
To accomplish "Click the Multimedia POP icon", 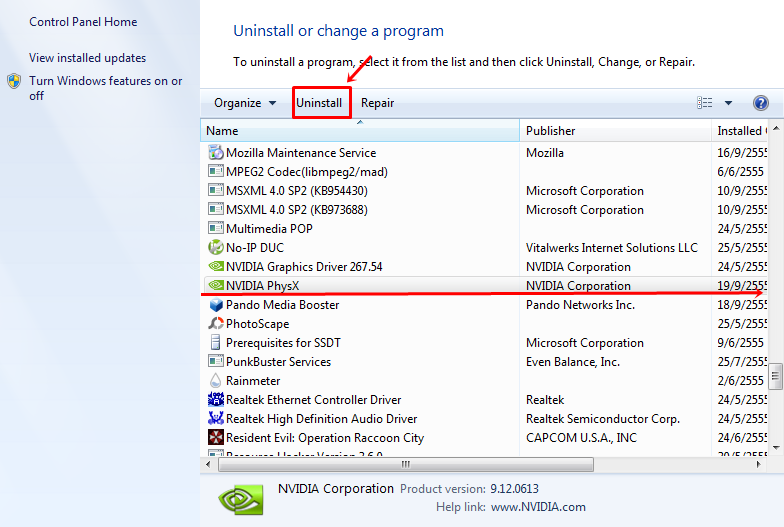I will click(x=216, y=228).
